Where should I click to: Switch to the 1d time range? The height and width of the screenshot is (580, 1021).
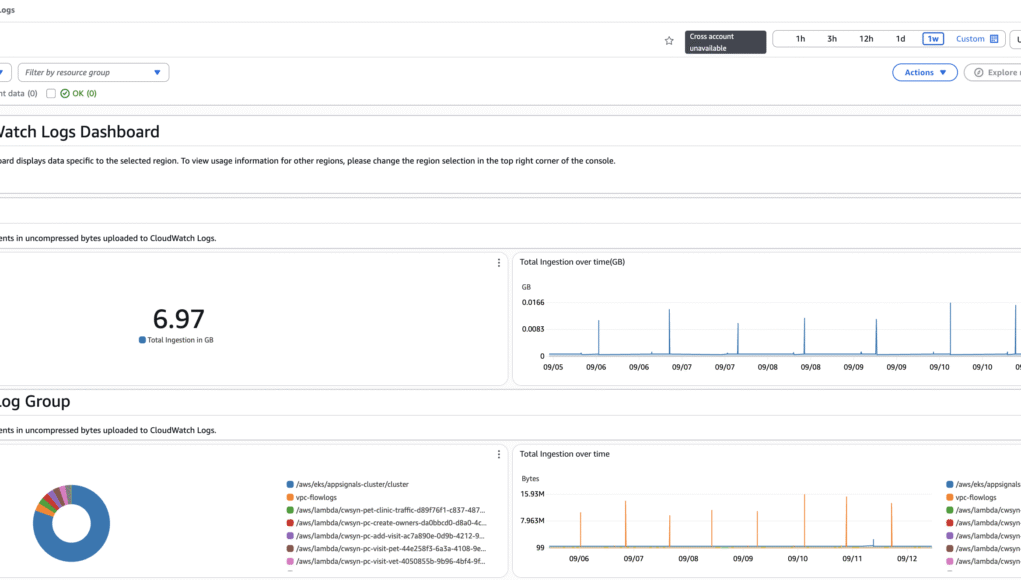point(900,39)
